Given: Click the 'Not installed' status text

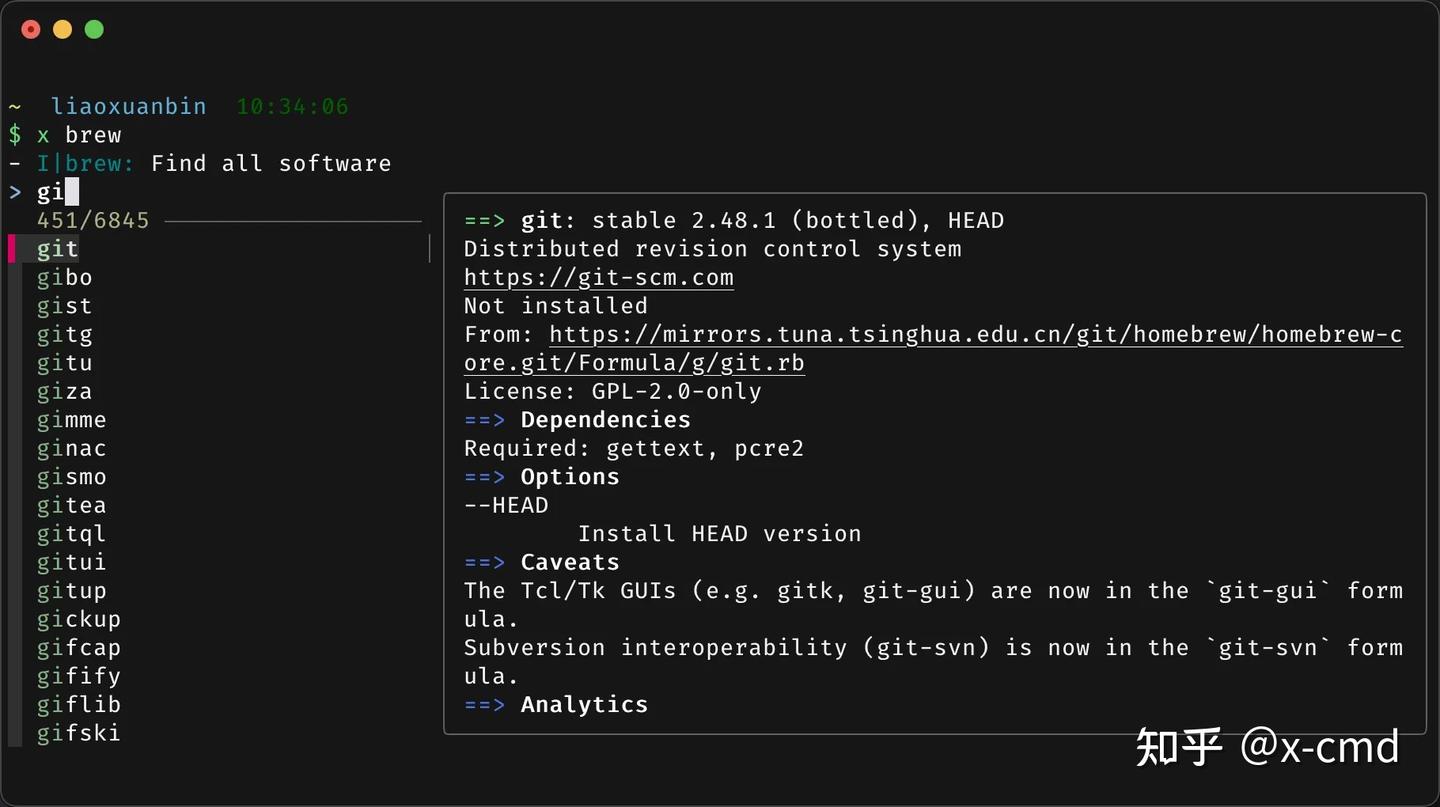Looking at the screenshot, I should coord(555,305).
